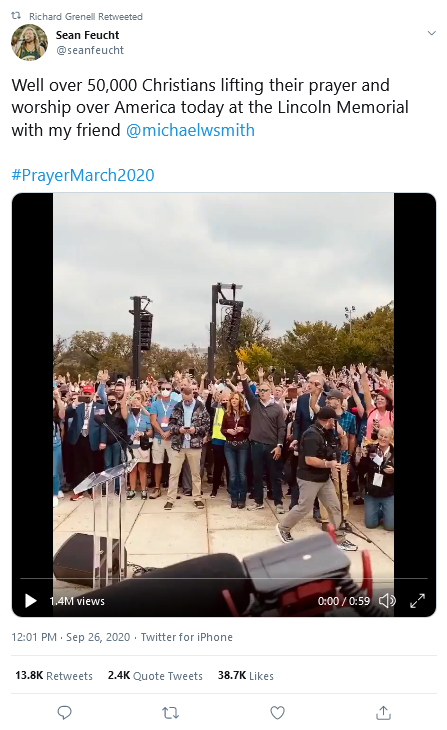View the 38.7K Likes list
The image size is (447, 730).
[245, 676]
